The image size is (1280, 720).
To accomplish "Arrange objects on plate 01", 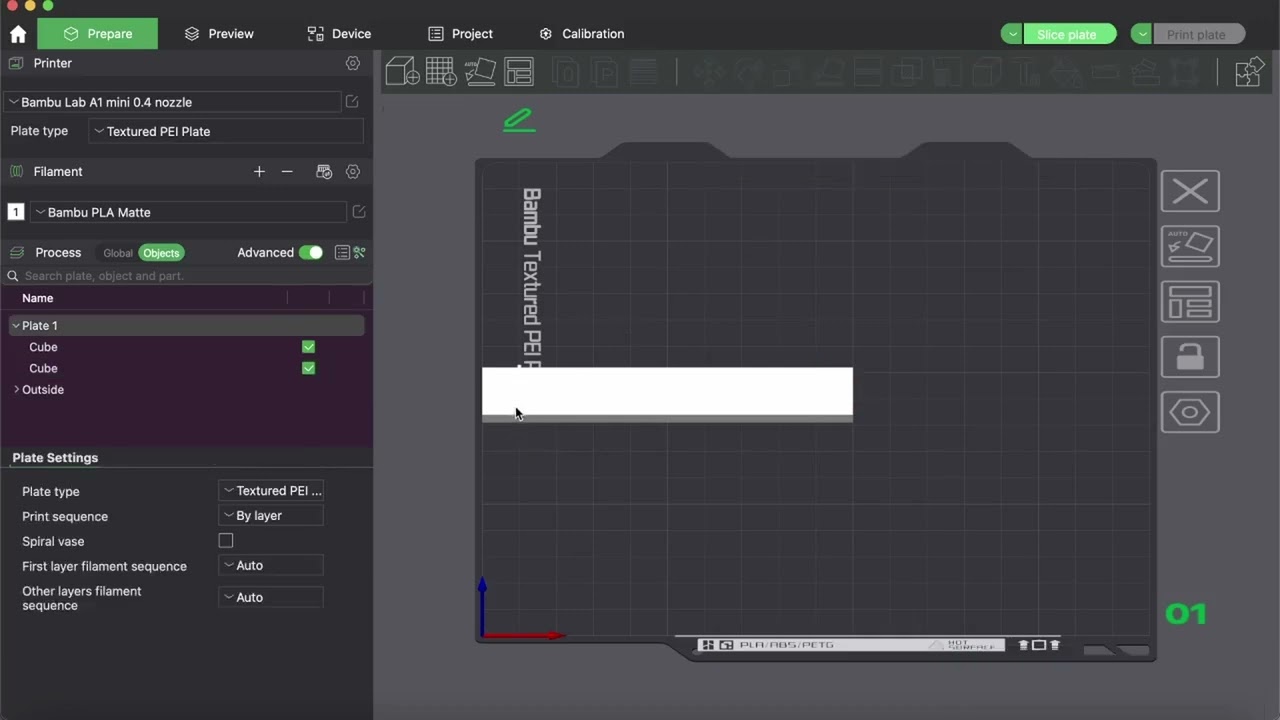I will (1190, 301).
